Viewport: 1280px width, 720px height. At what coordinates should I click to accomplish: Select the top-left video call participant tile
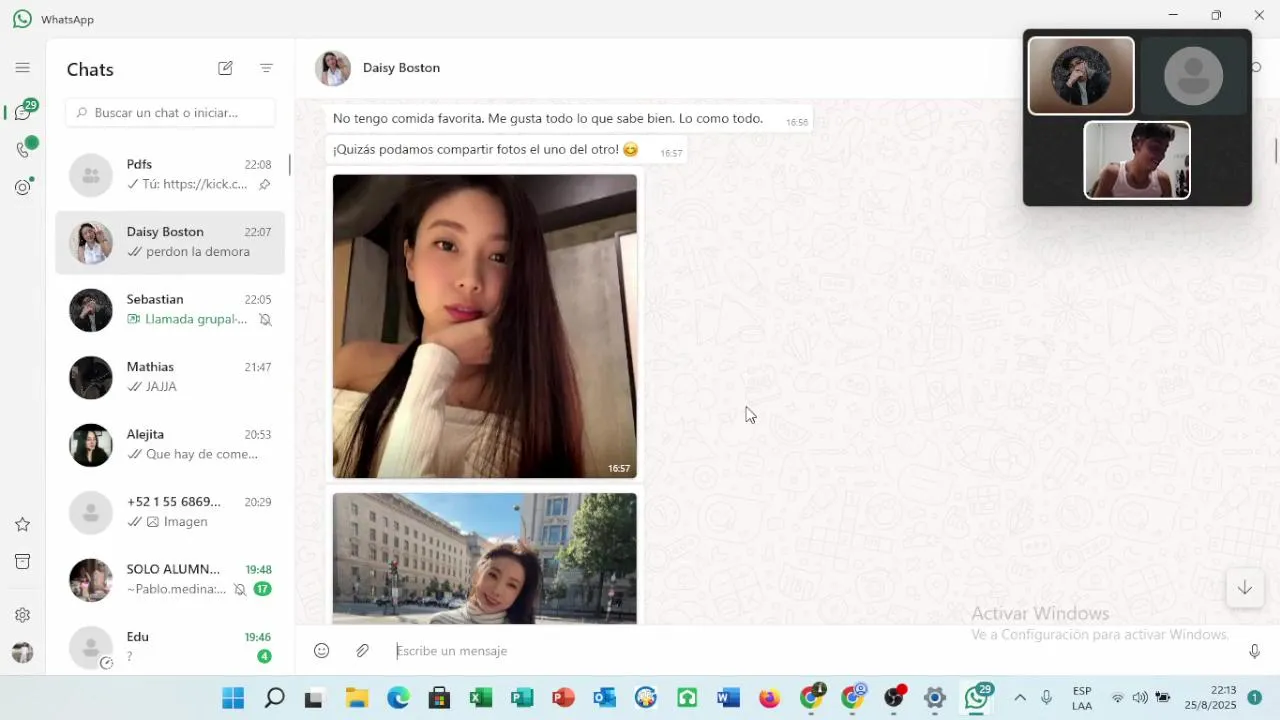pyautogui.click(x=1081, y=76)
